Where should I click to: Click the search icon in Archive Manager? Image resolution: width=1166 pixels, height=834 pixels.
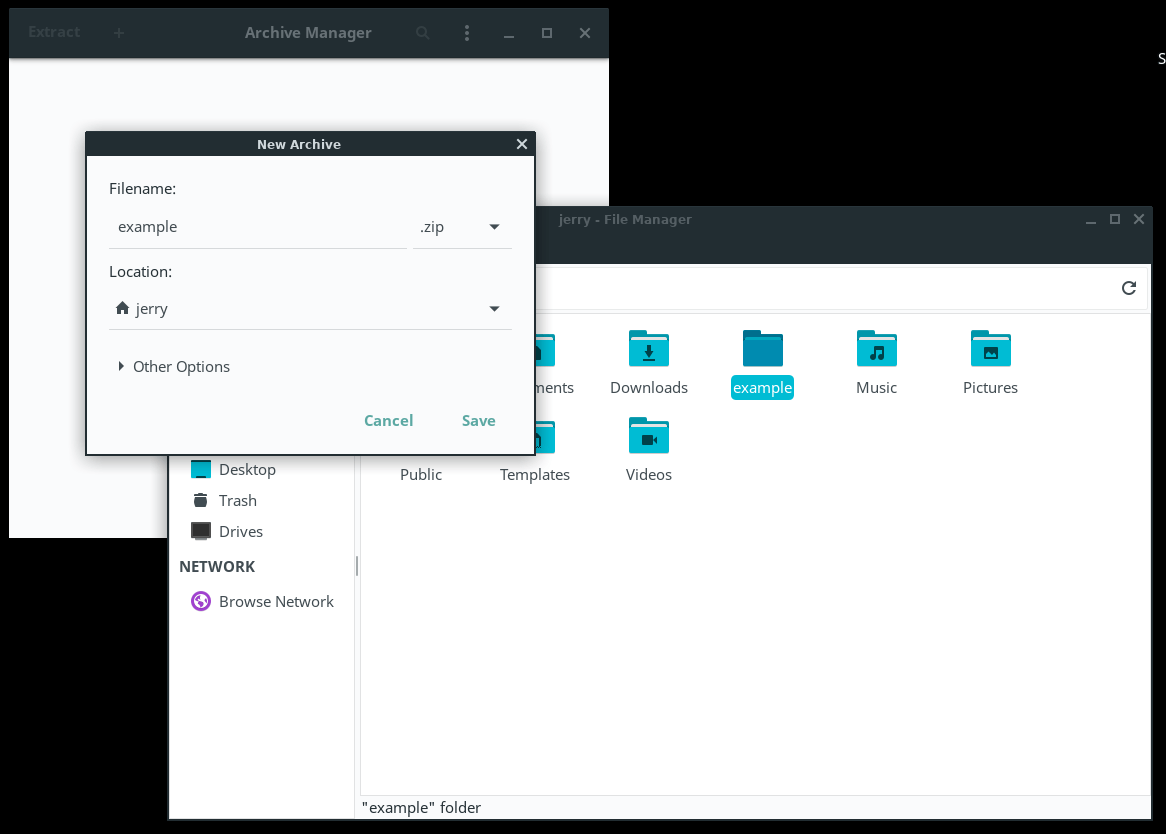pos(423,33)
